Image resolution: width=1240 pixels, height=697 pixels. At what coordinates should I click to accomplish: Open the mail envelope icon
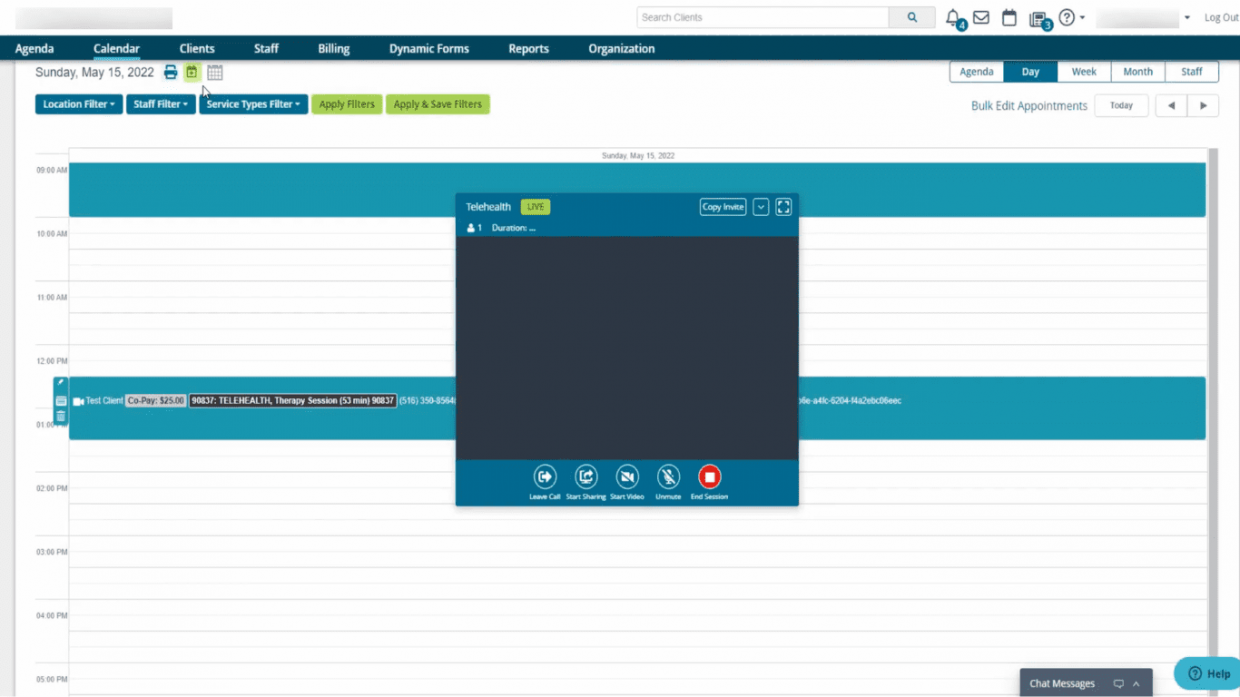[x=981, y=17]
